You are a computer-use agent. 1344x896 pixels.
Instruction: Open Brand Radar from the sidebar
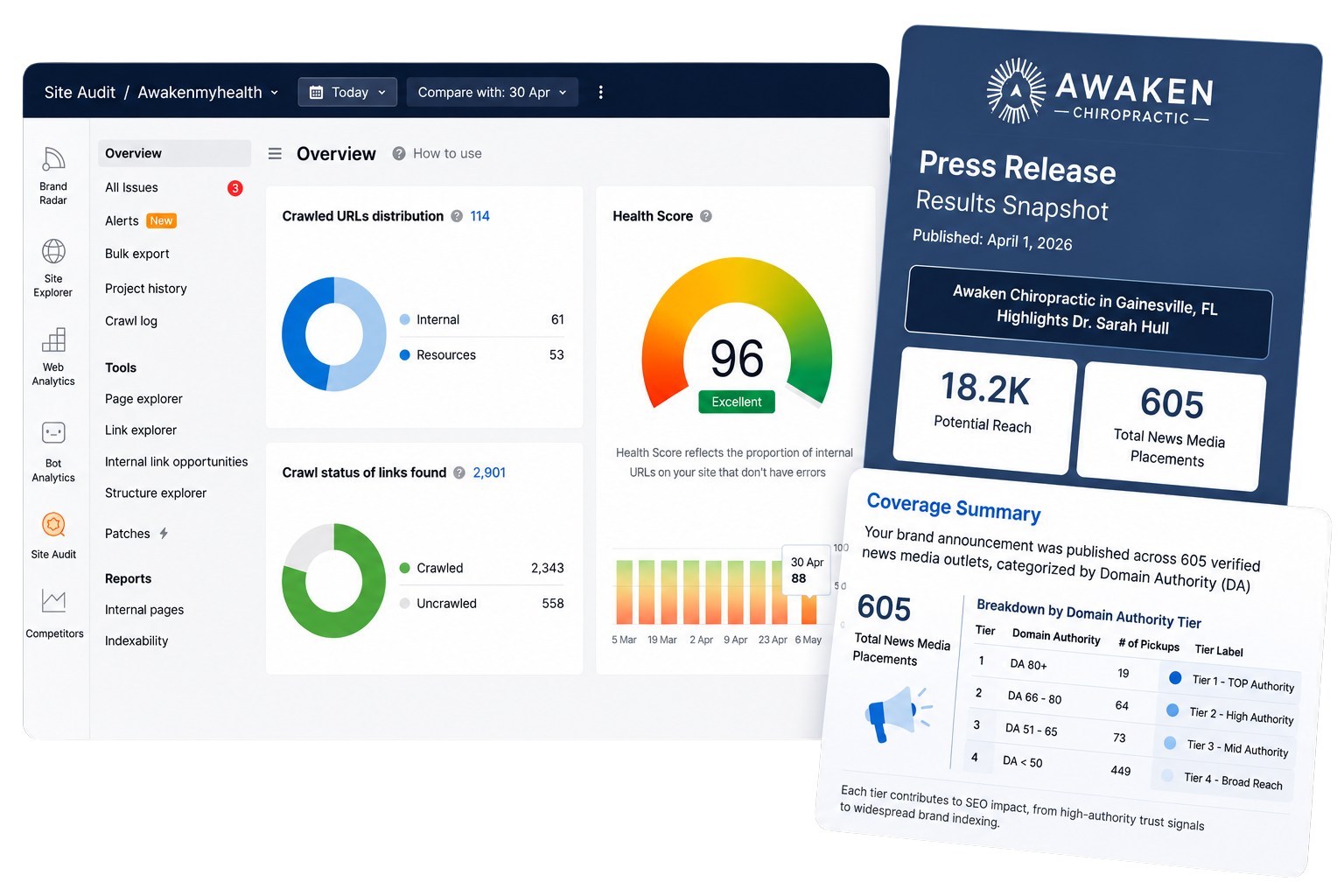(53, 175)
